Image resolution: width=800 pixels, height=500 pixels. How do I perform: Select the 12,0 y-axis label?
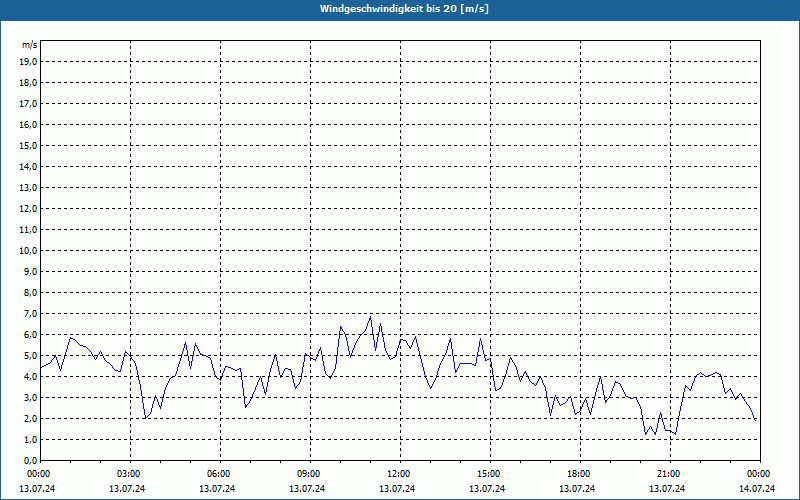28,209
